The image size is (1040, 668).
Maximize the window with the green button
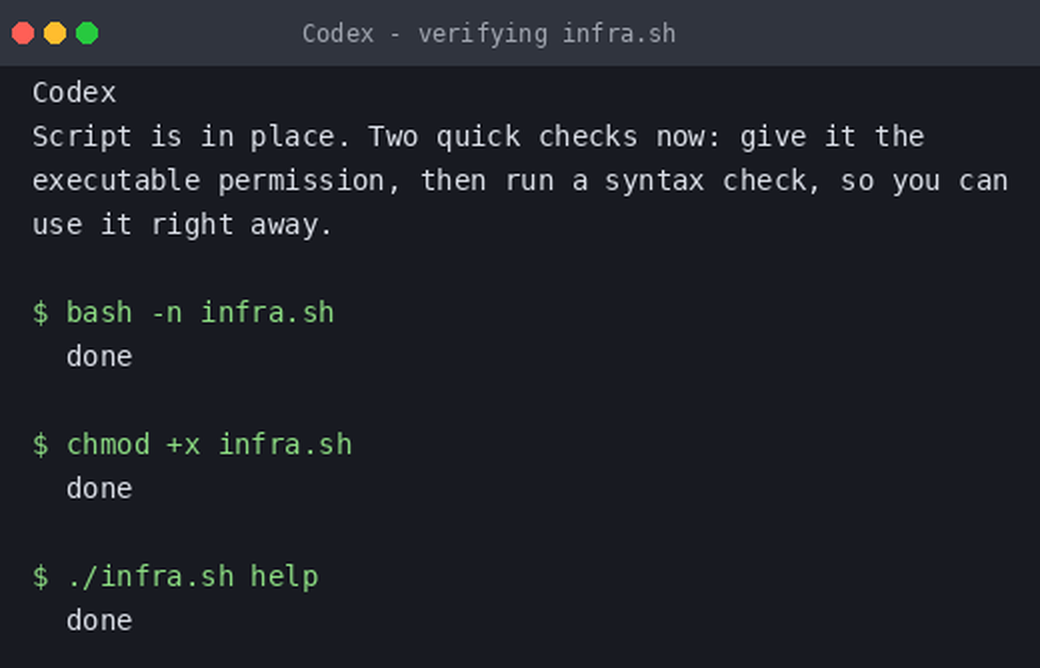(x=87, y=33)
